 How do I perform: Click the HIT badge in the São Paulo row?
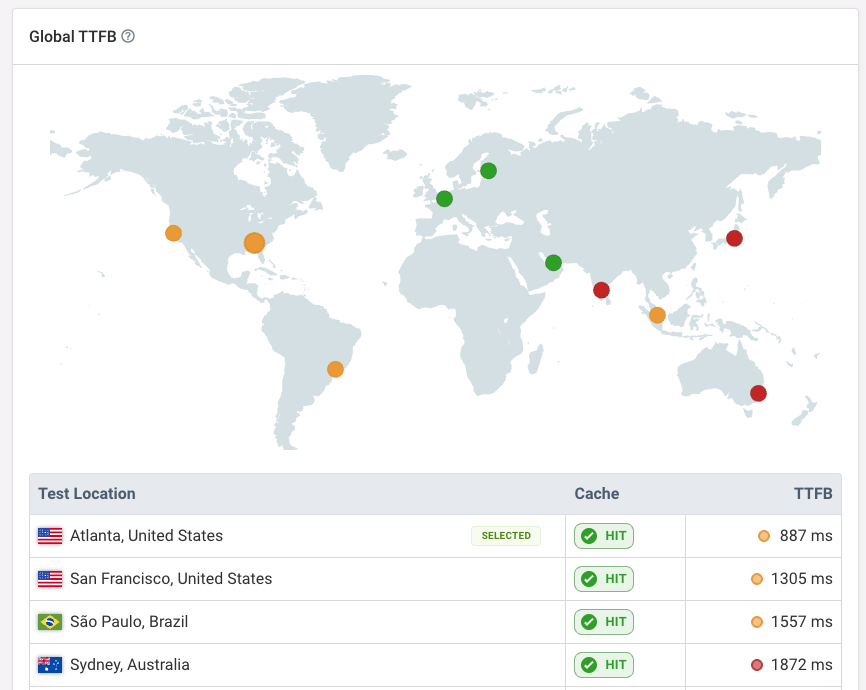(x=603, y=621)
